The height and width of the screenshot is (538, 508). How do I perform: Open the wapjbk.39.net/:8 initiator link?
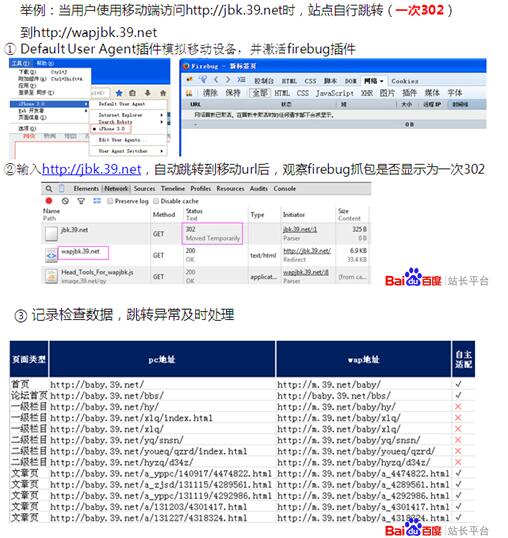point(306,272)
